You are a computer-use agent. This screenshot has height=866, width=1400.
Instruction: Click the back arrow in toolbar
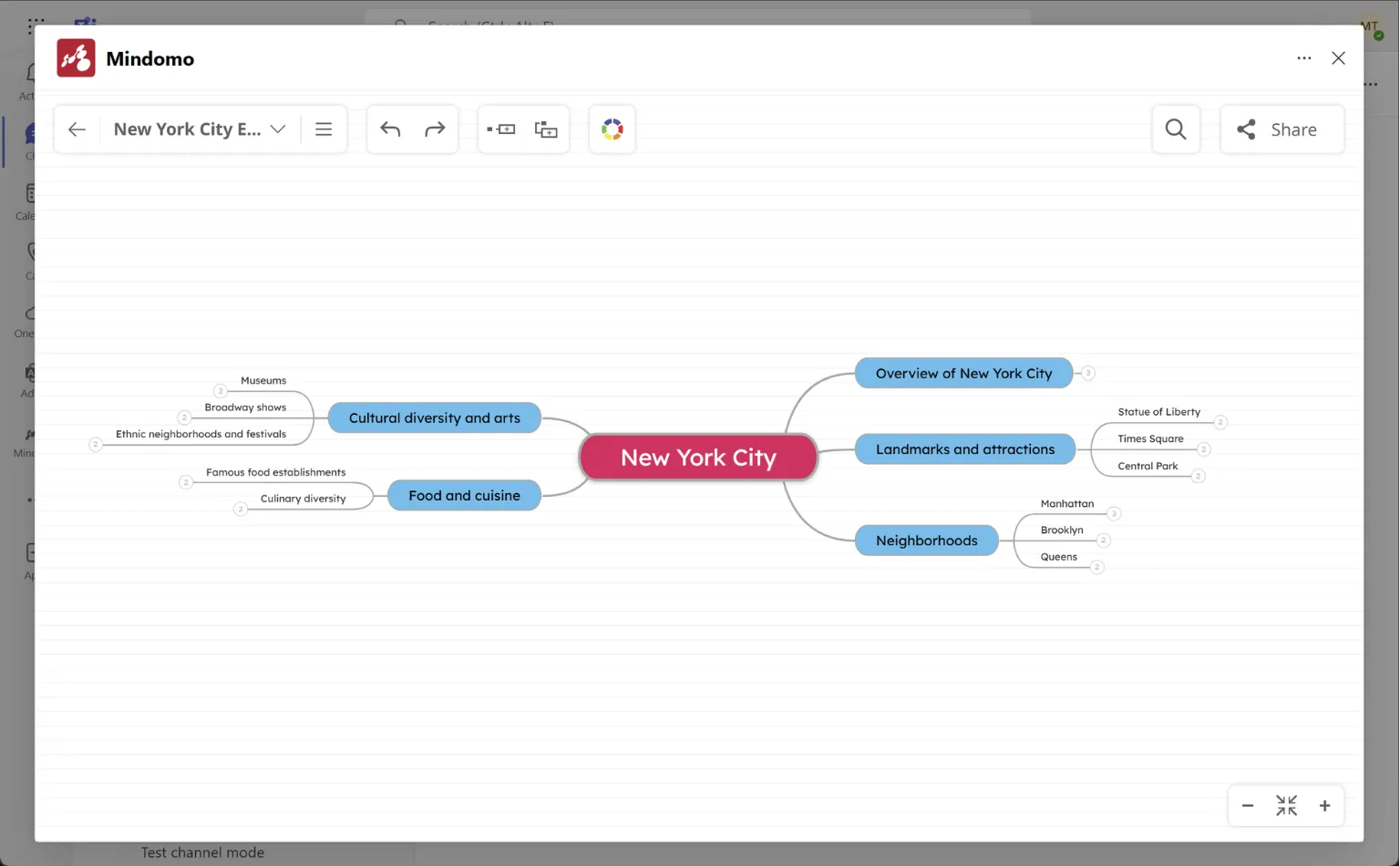(x=77, y=129)
